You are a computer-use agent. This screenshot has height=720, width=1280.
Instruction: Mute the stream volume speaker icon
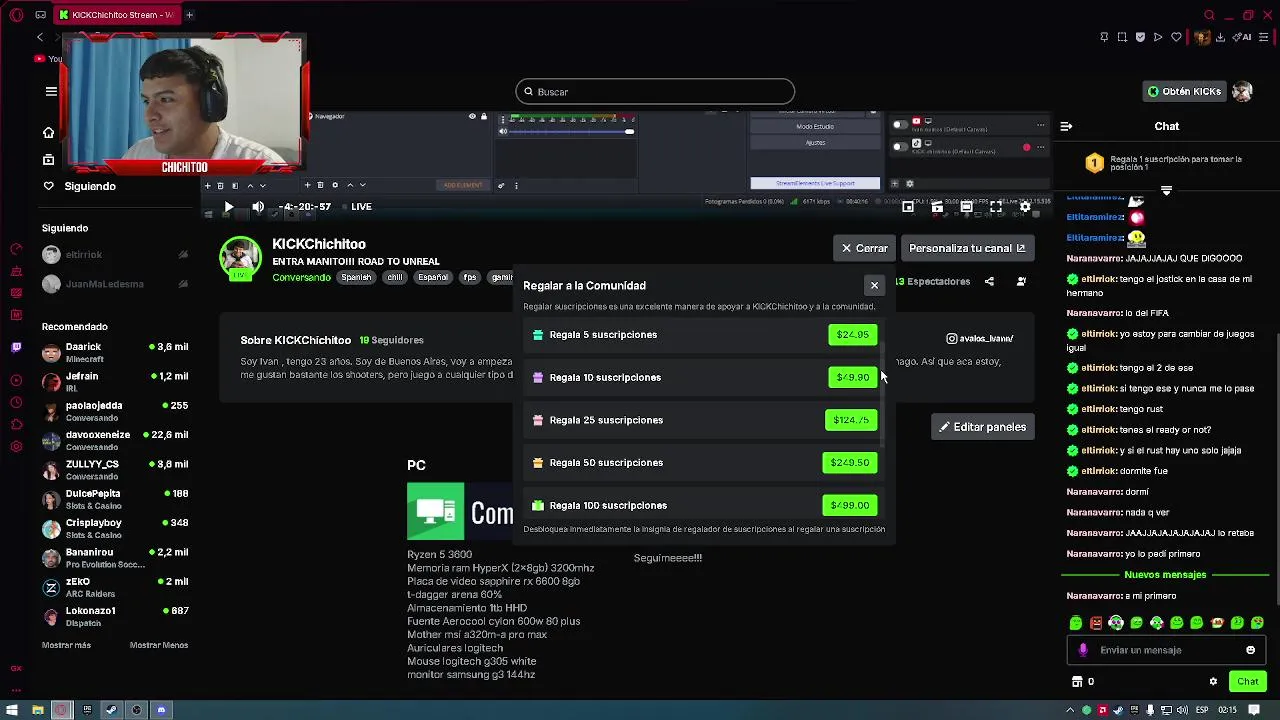tap(258, 207)
